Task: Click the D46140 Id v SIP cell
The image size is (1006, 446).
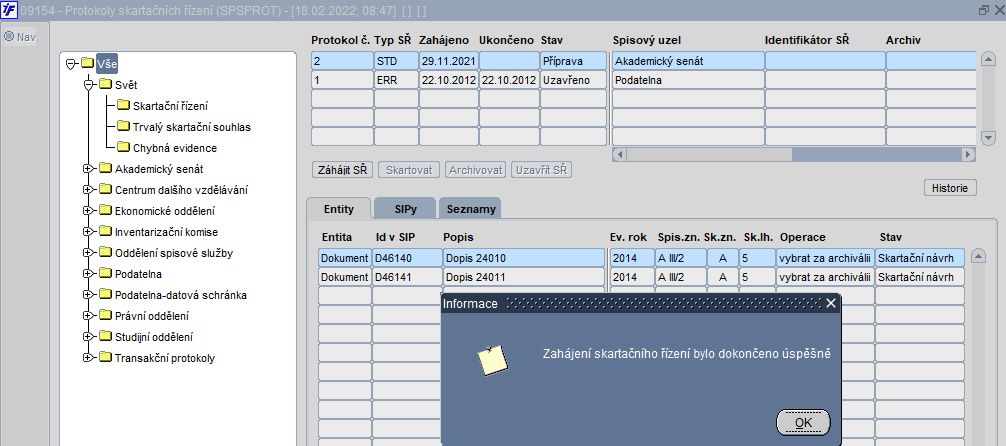Action: point(407,258)
